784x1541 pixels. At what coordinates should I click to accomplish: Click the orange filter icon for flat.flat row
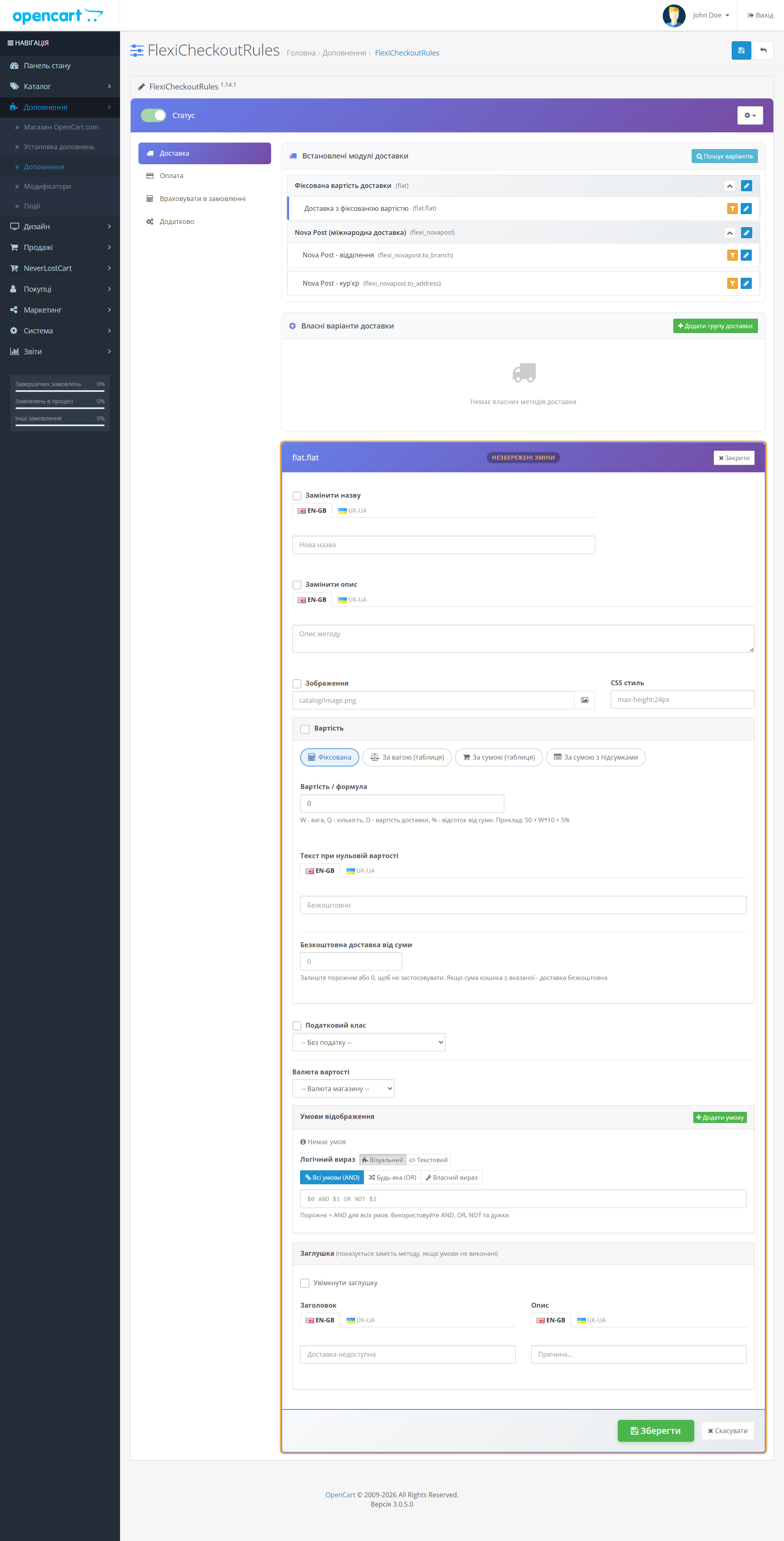(732, 209)
